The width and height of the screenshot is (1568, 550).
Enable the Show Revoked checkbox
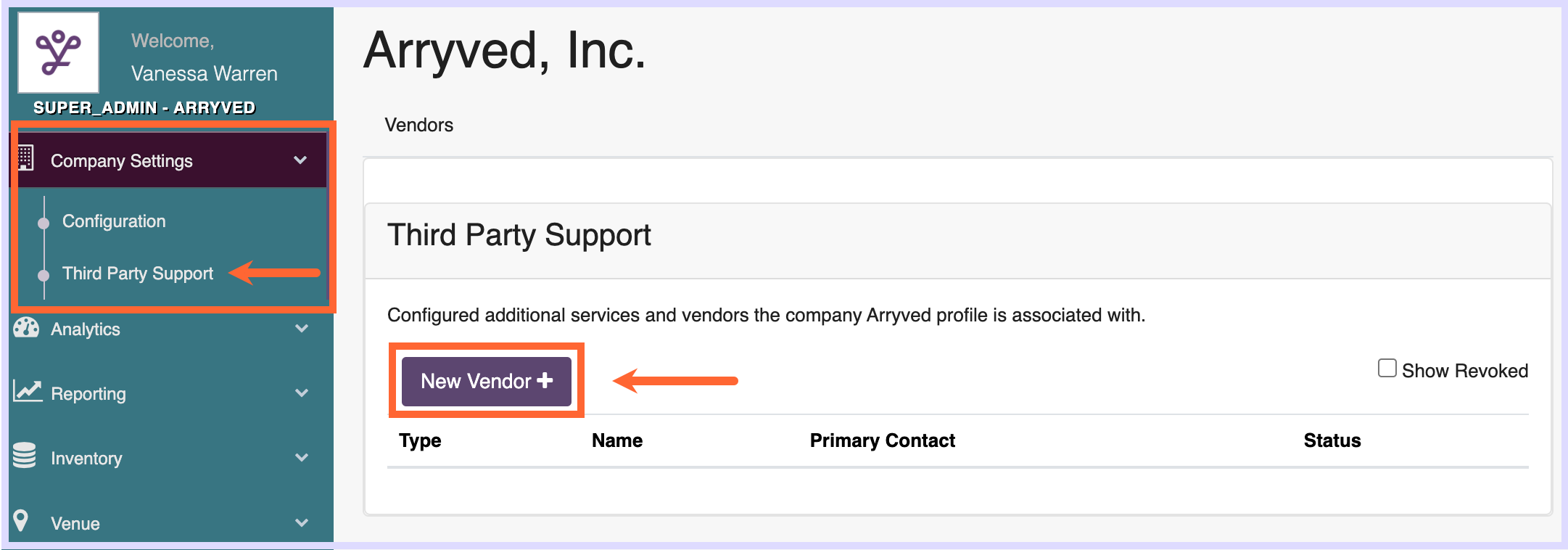(1387, 369)
